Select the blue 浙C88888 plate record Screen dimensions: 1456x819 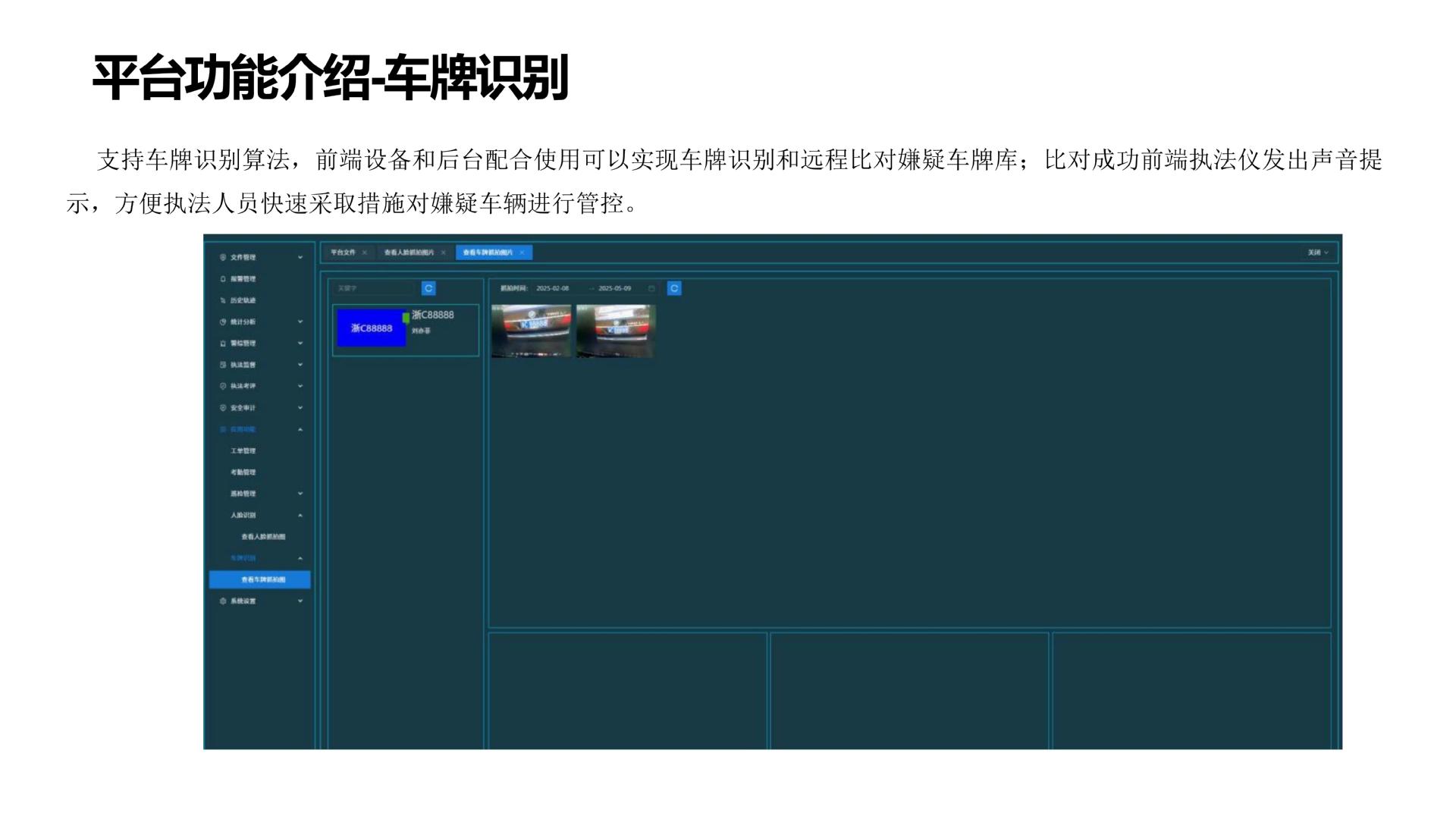click(x=372, y=328)
